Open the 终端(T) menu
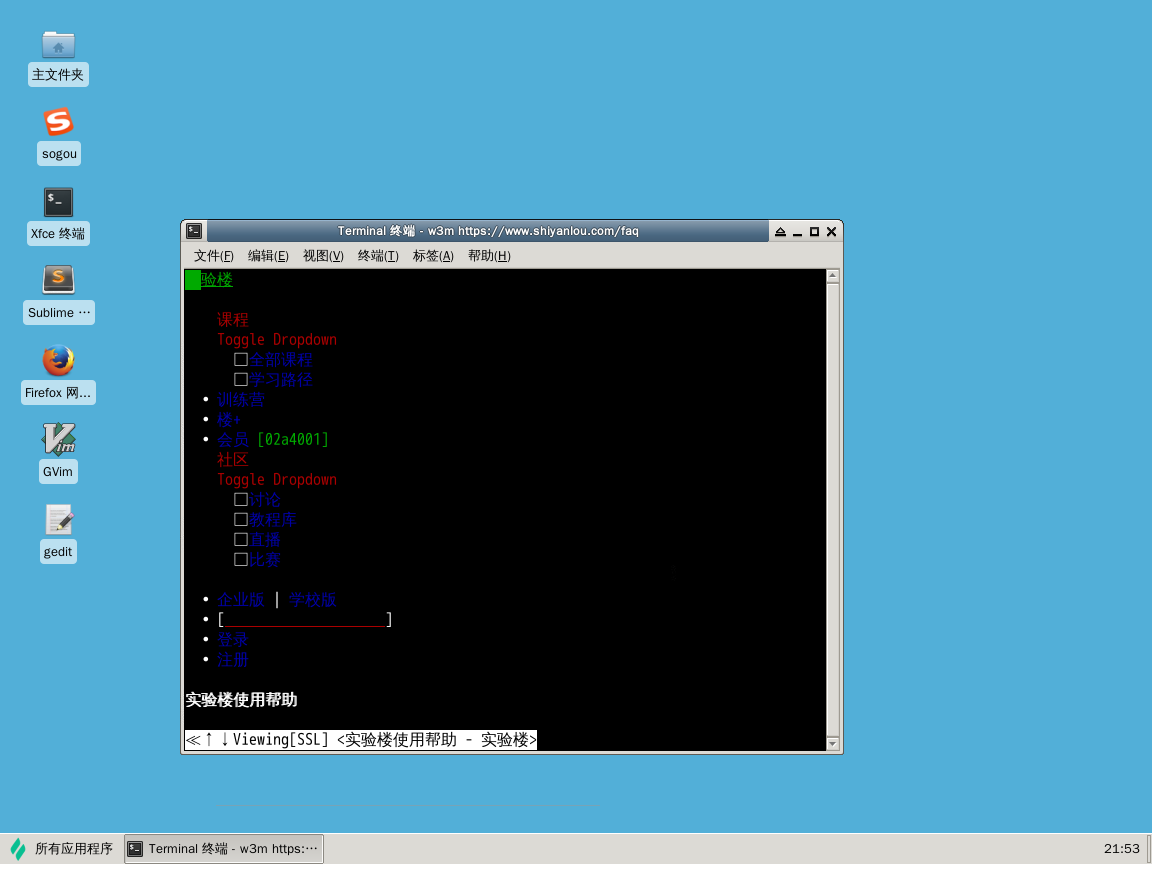1152x896 pixels. (378, 256)
